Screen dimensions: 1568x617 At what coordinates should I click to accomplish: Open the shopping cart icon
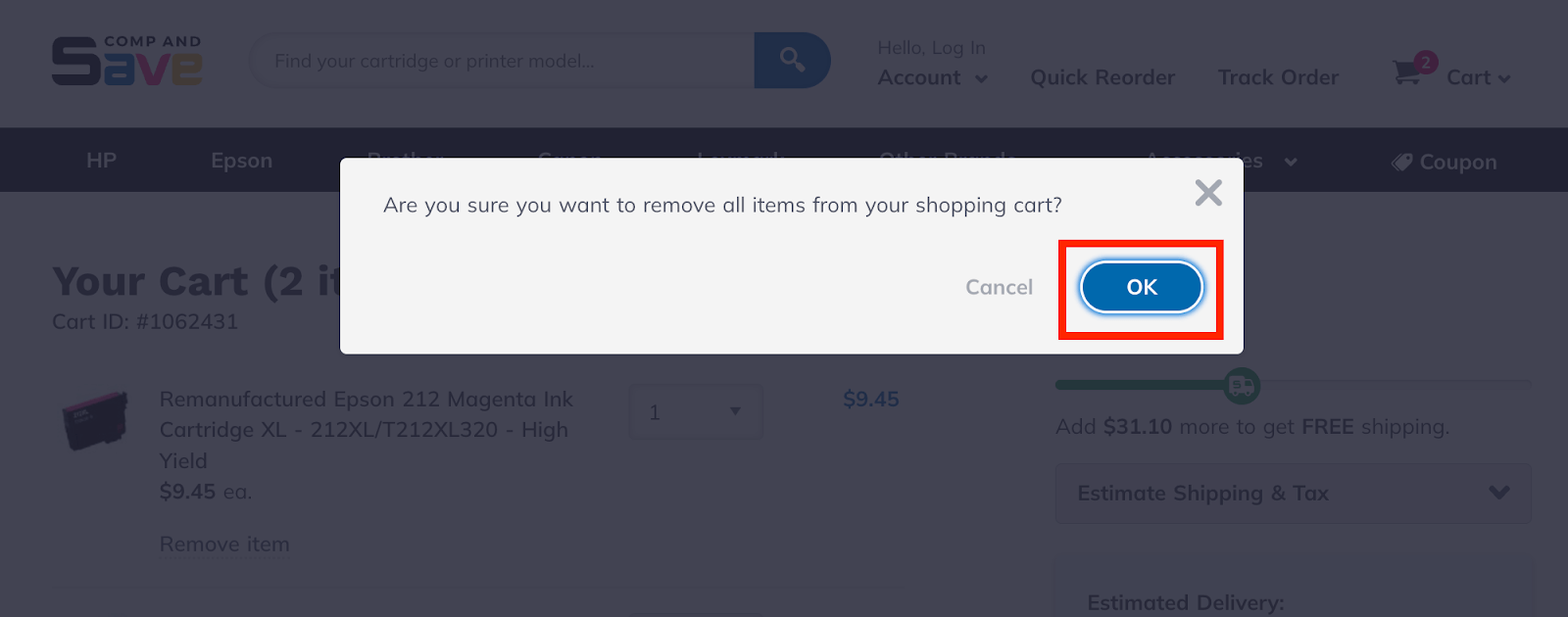click(1407, 72)
